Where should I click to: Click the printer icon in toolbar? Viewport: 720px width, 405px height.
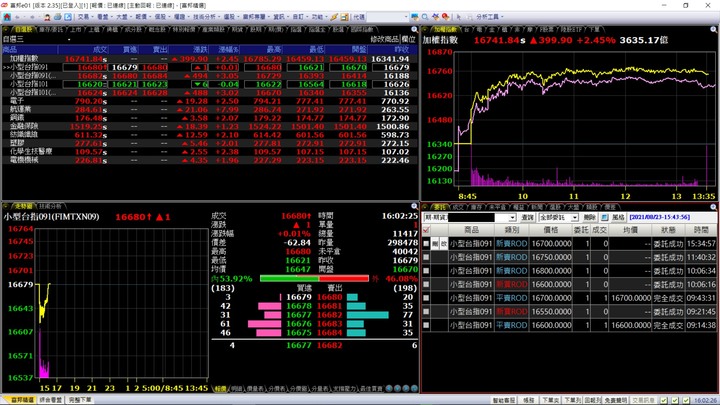point(57,17)
